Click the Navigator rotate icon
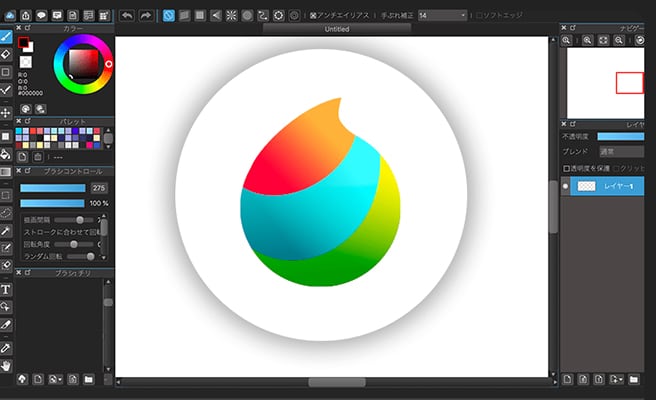Viewport: 656px width, 400px height. [x=640, y=40]
